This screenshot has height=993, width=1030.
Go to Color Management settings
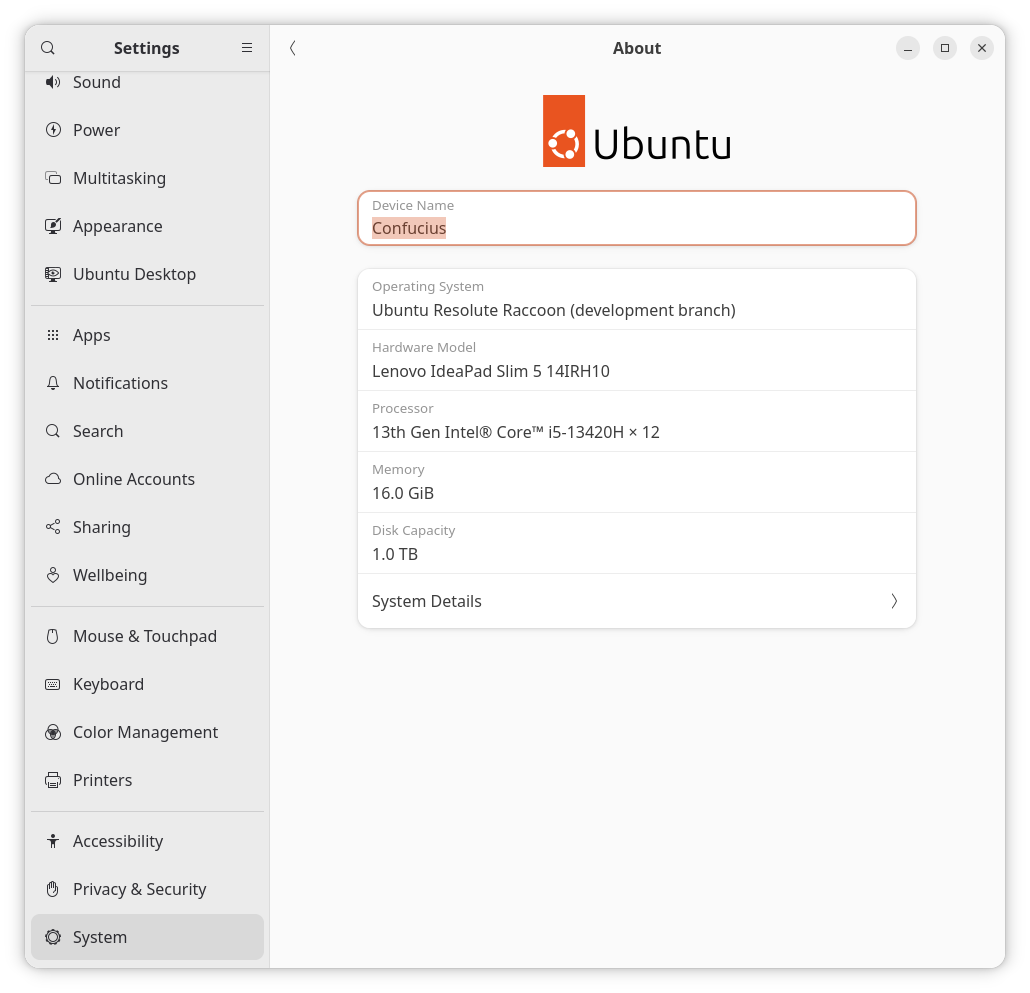[145, 732]
